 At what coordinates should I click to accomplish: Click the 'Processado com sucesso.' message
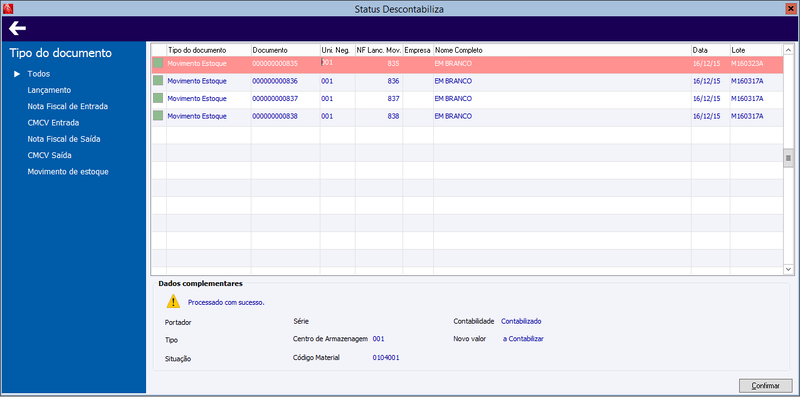pos(226,303)
